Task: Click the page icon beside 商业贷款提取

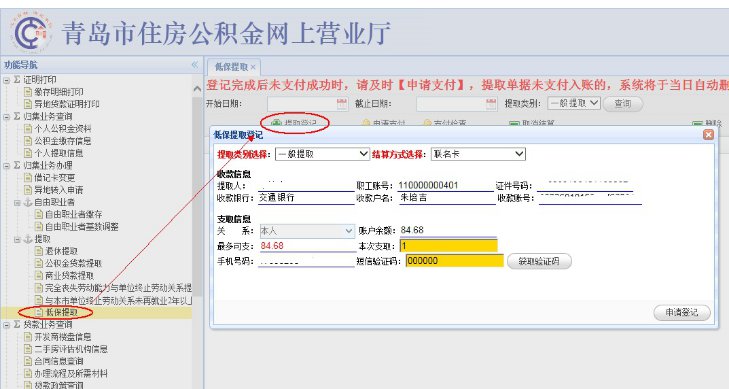Action: pos(39,276)
